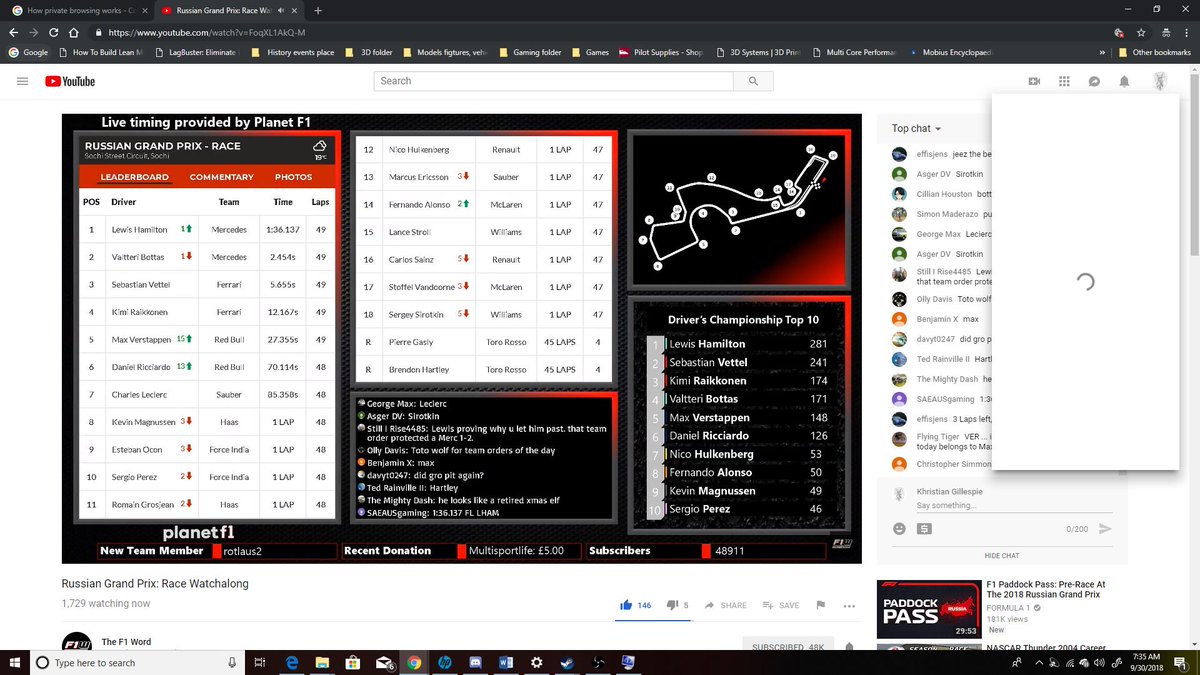
Task: Open the Super Chat dollar icon
Action: point(924,528)
